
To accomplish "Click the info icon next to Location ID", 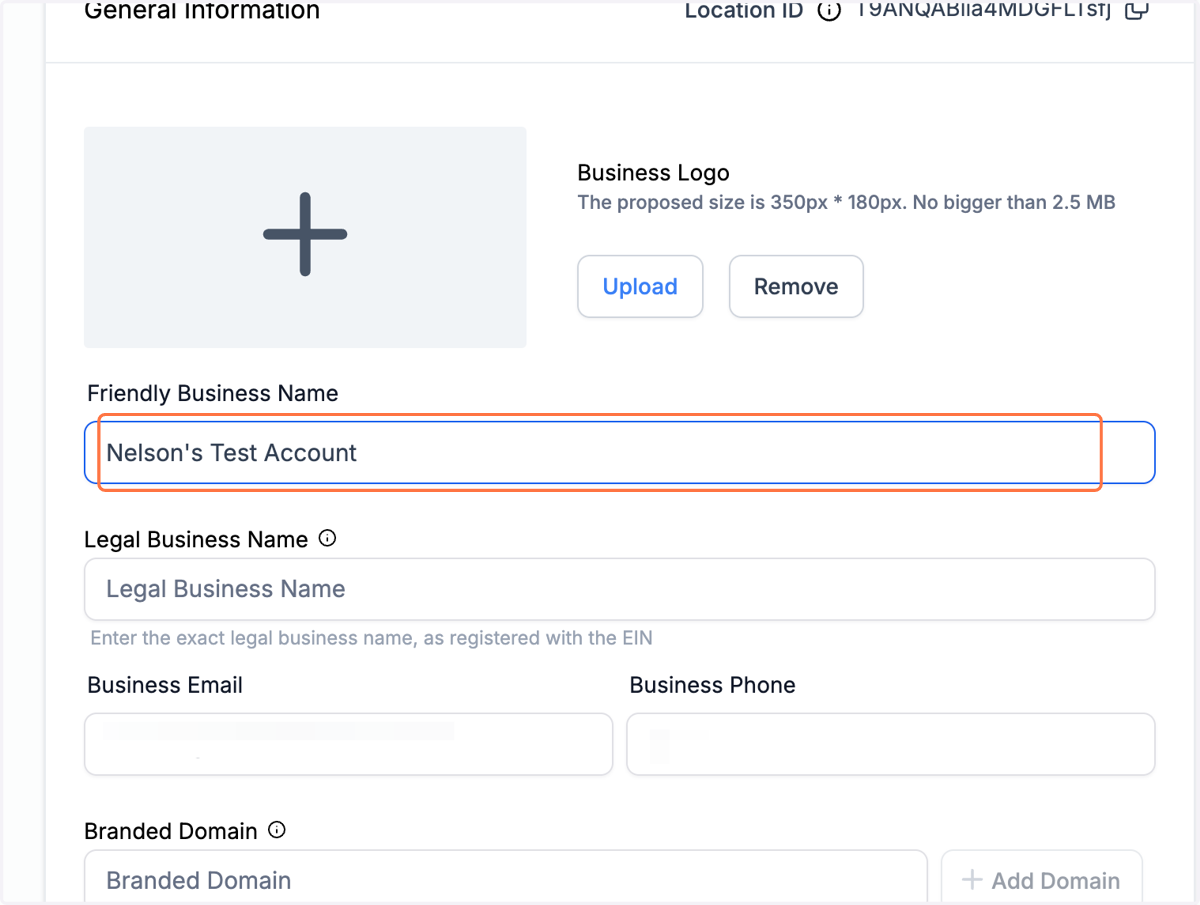I will [828, 12].
